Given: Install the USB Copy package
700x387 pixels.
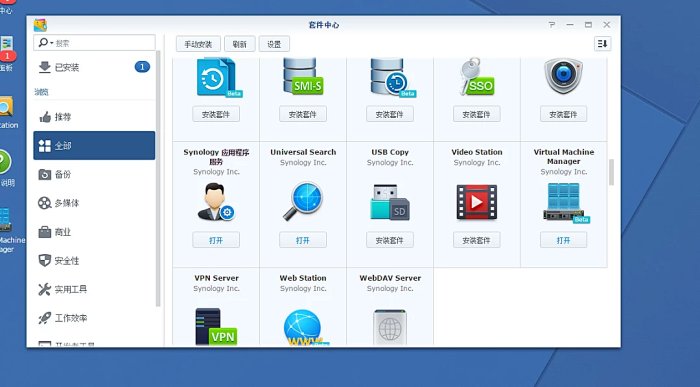Looking at the screenshot, I should (390, 240).
